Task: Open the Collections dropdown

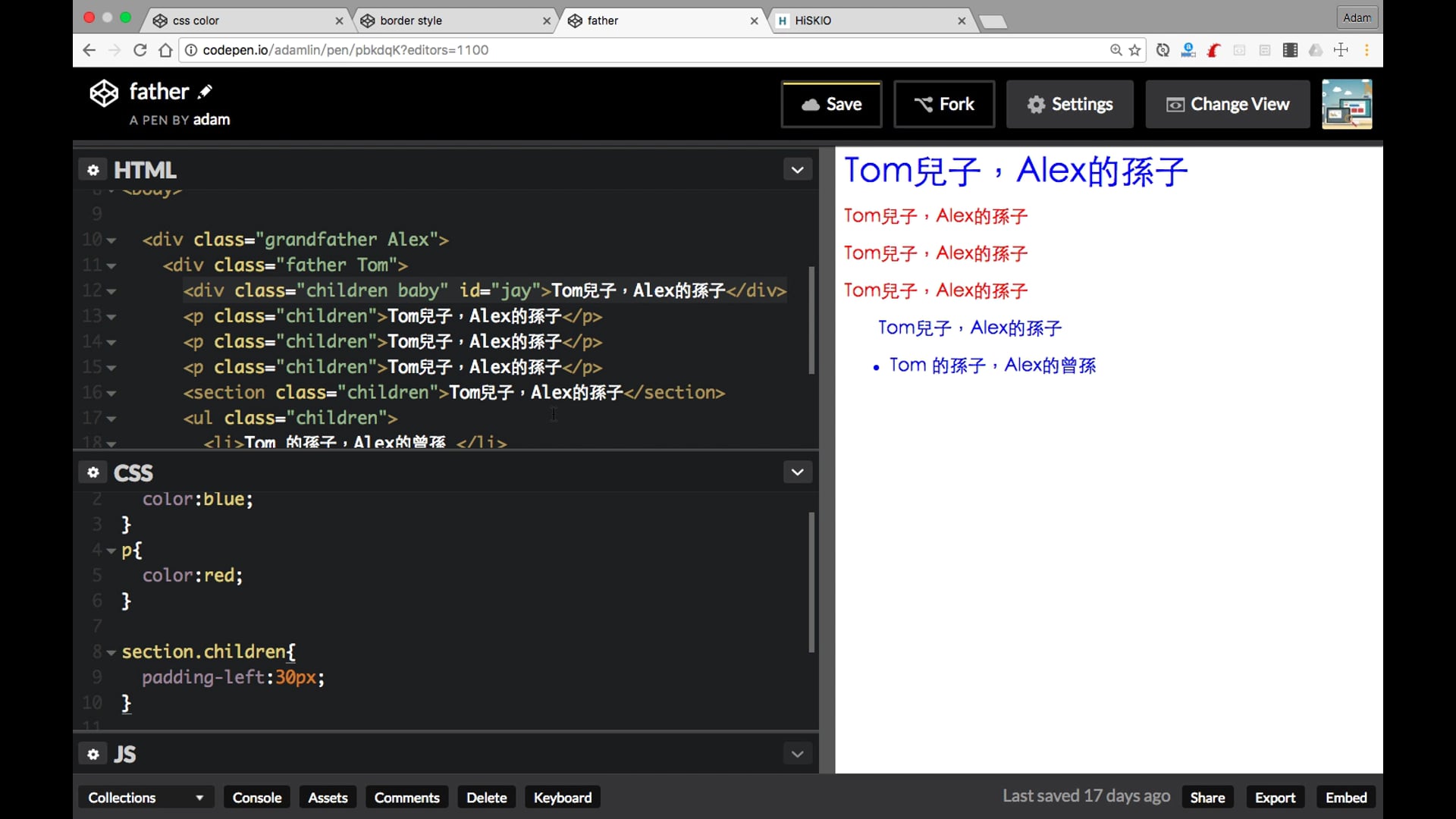Action: coord(145,797)
